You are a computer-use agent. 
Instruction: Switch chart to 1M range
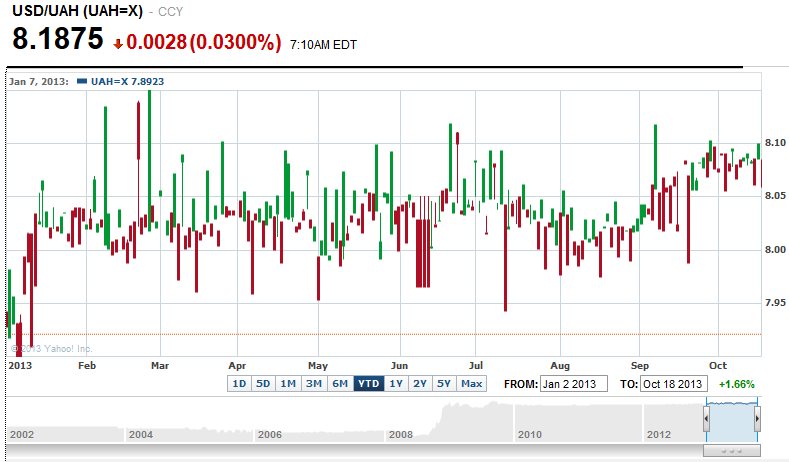tap(288, 384)
